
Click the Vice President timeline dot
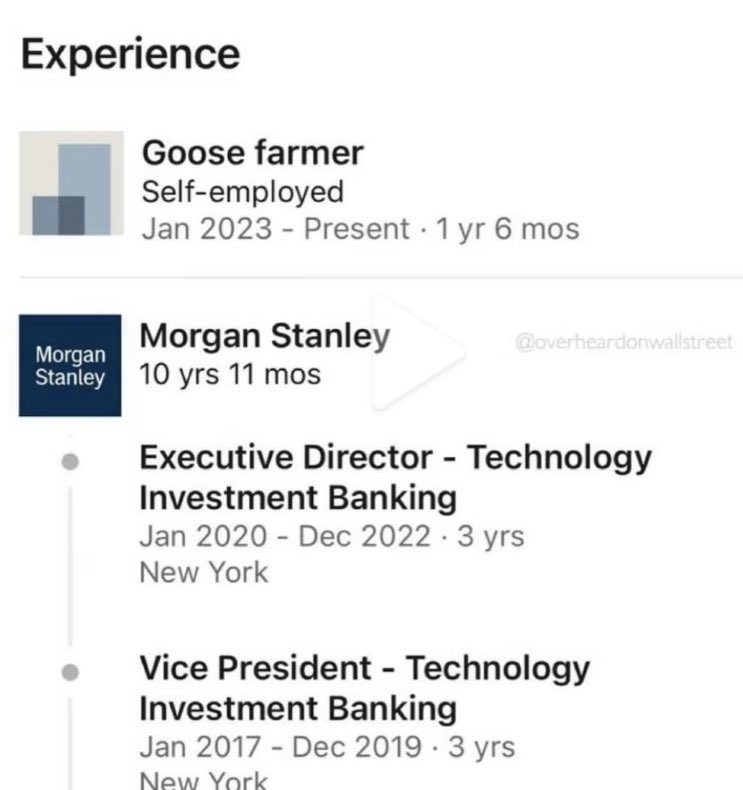(70, 672)
